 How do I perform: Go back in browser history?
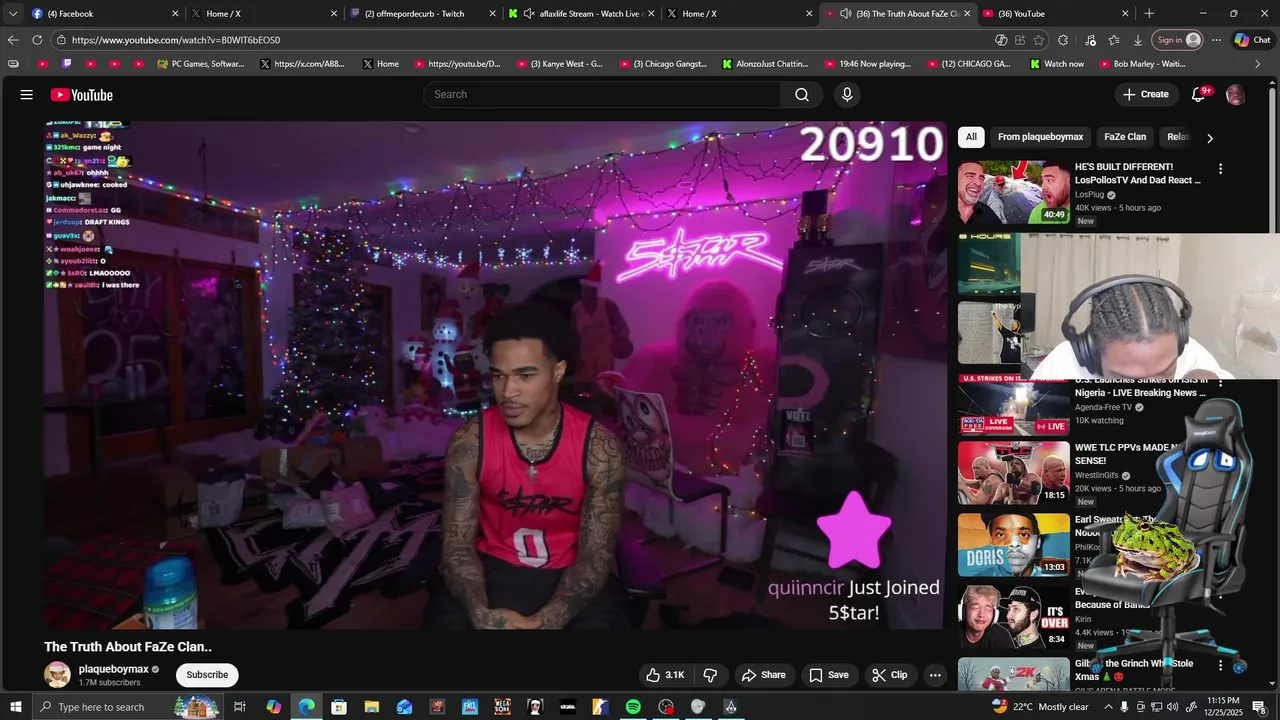pos(13,40)
